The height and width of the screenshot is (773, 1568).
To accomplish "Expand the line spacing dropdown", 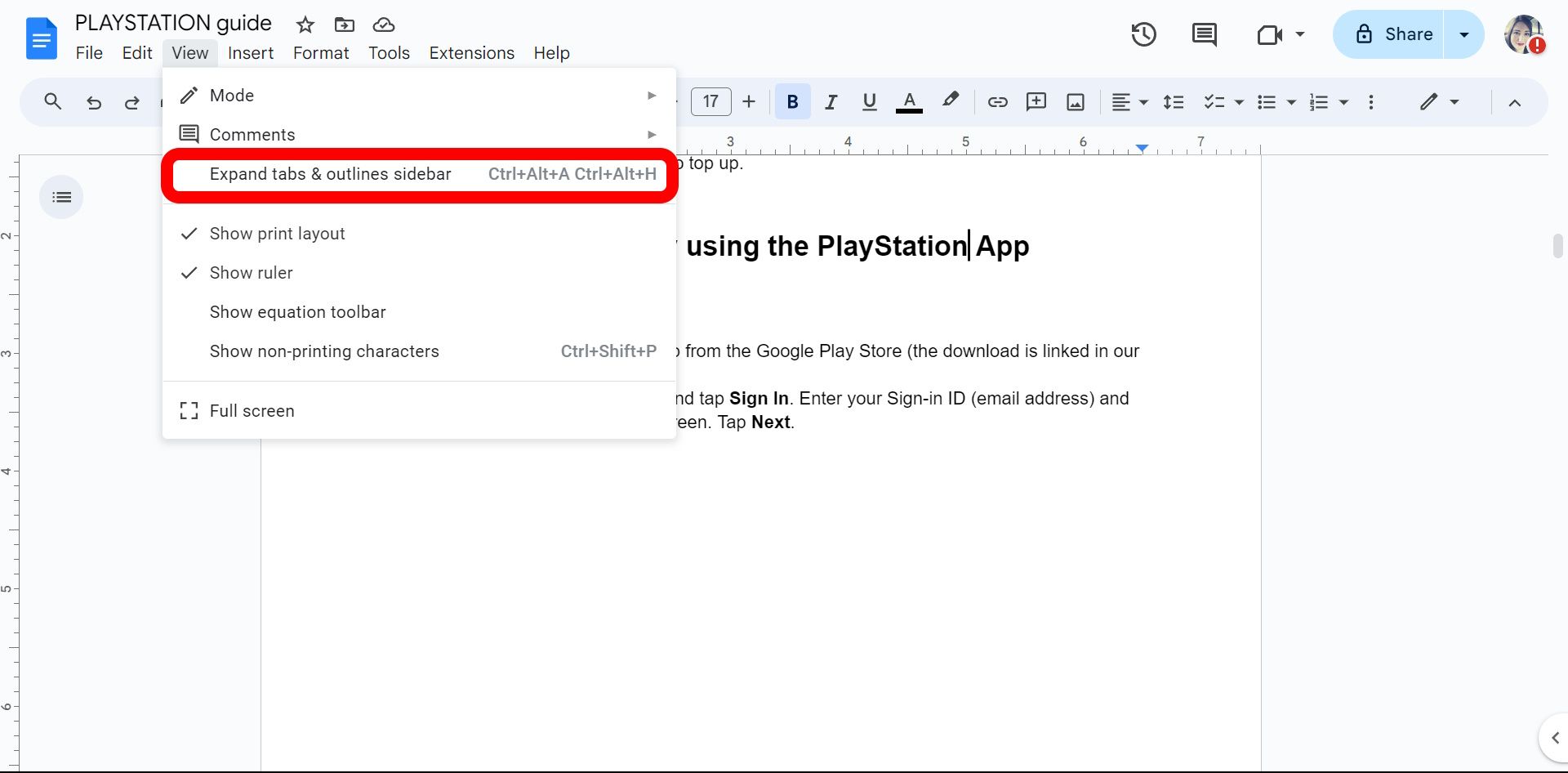I will click(1174, 101).
